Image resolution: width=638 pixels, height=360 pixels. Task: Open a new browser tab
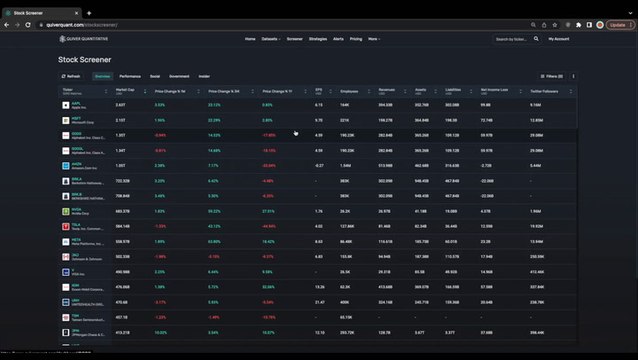(89, 13)
